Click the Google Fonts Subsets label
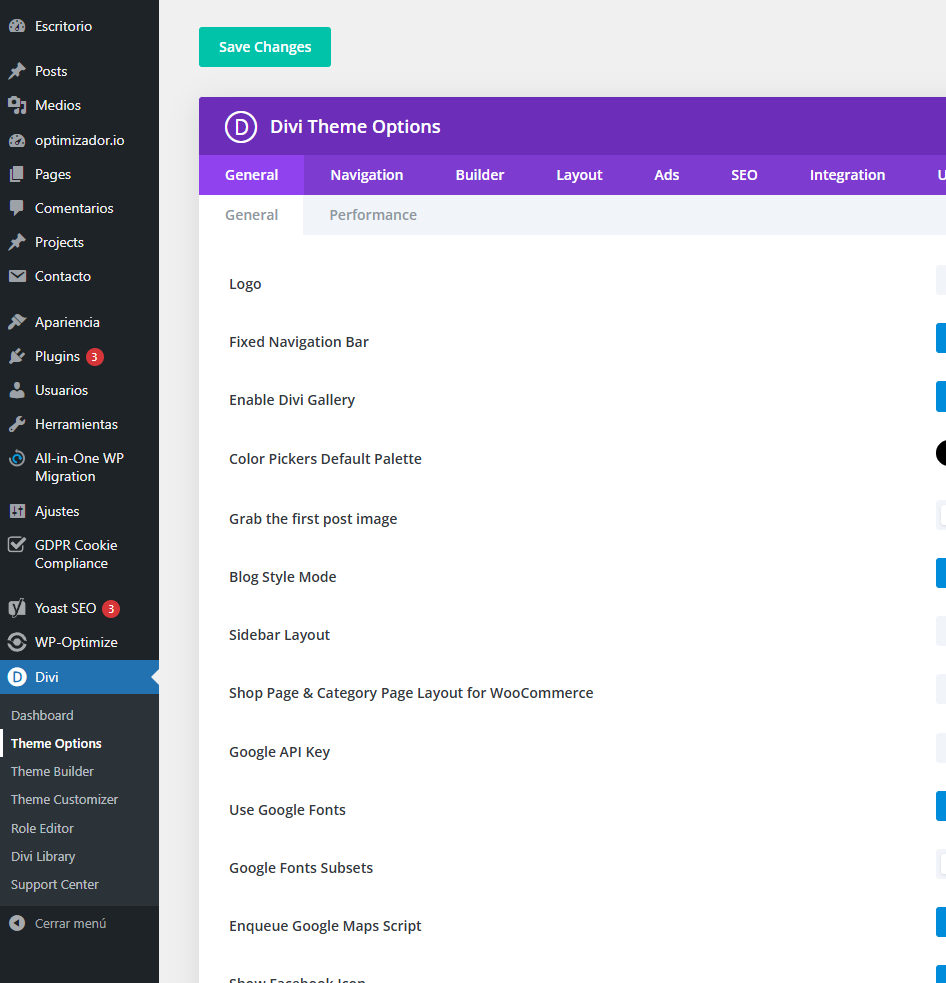 [x=301, y=868]
